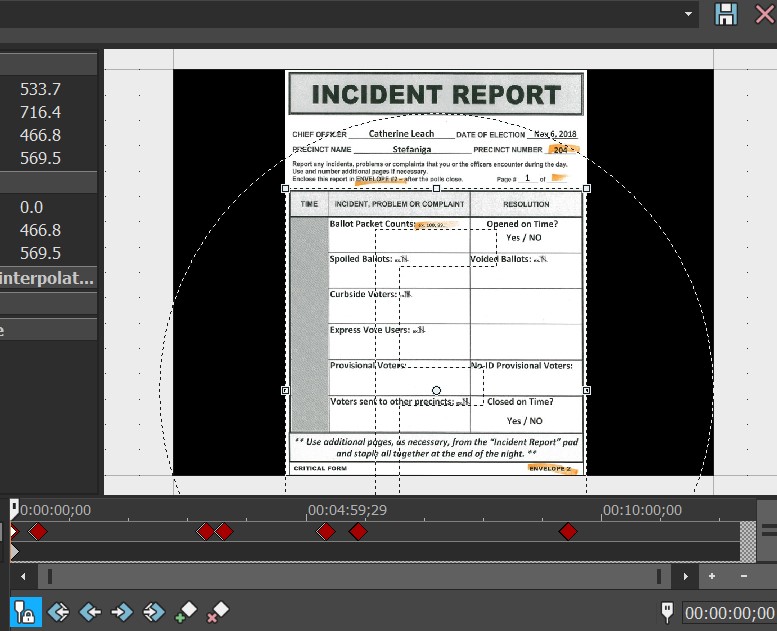Image resolution: width=777 pixels, height=631 pixels.
Task: Click the mask's right-middle edge handle
Action: 587,391
